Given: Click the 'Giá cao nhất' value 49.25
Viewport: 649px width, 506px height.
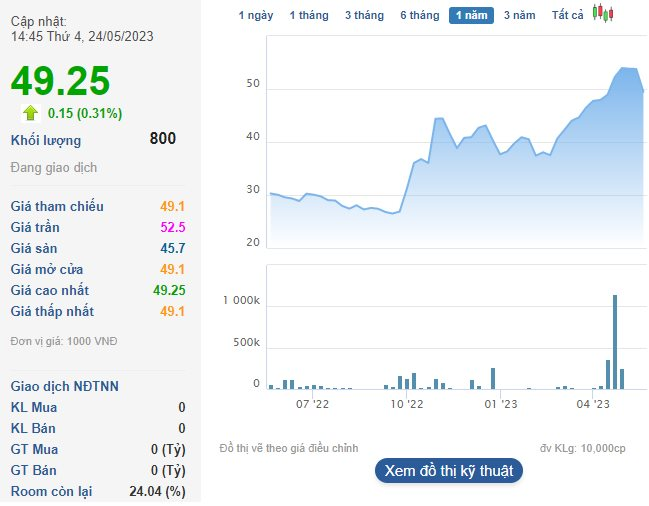Looking at the screenshot, I should [169, 290].
